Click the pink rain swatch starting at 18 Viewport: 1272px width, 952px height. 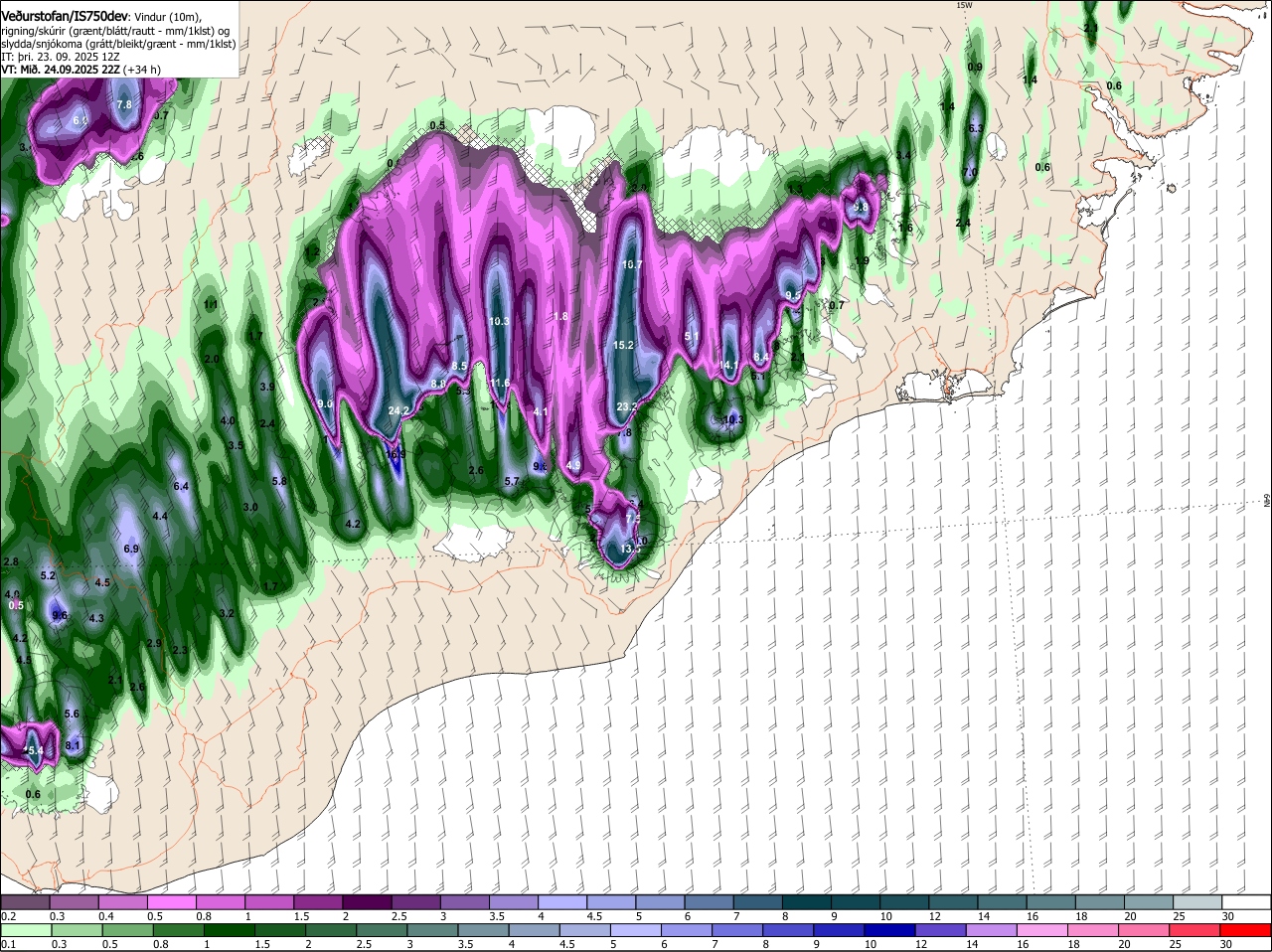click(1093, 930)
